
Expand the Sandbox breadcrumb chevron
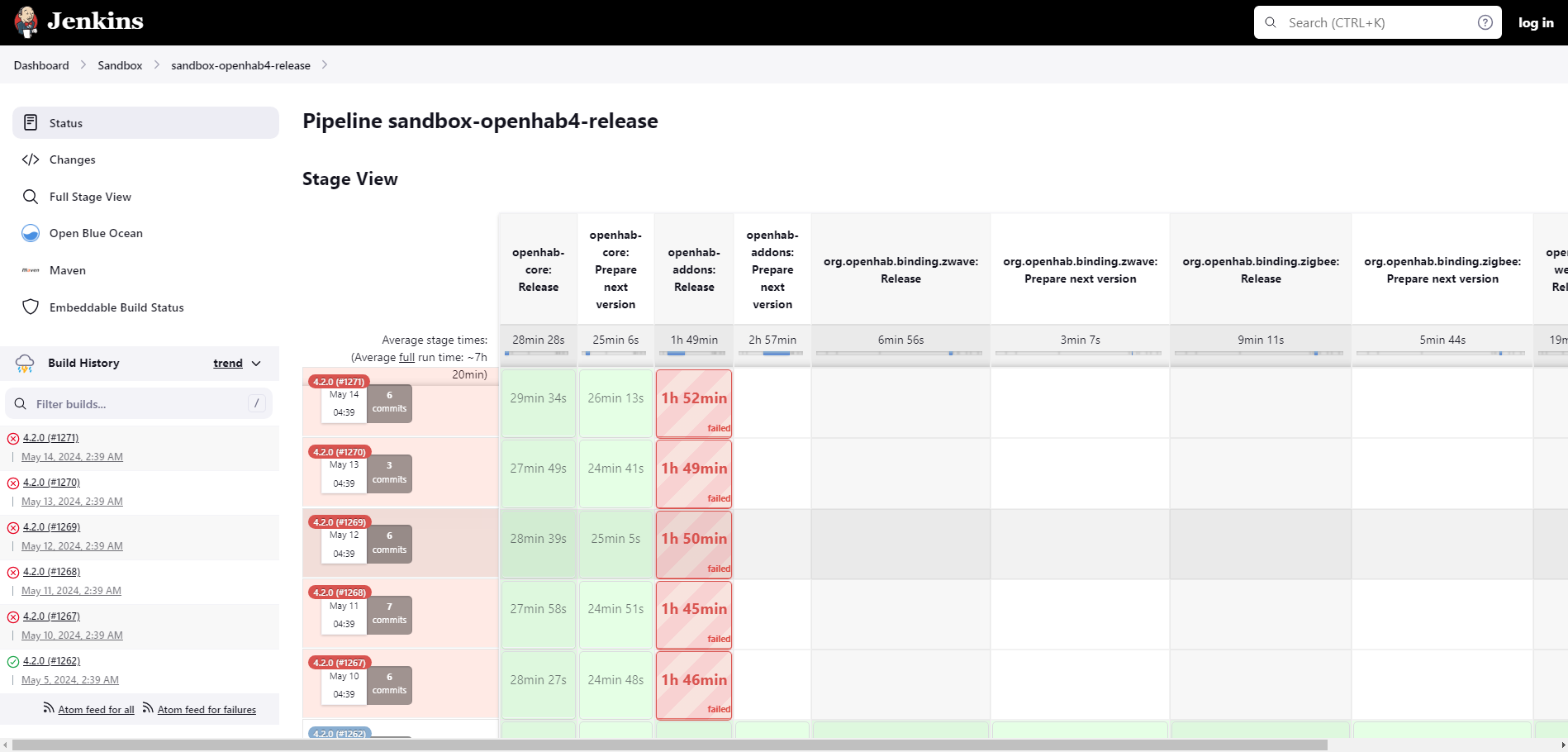(x=157, y=65)
